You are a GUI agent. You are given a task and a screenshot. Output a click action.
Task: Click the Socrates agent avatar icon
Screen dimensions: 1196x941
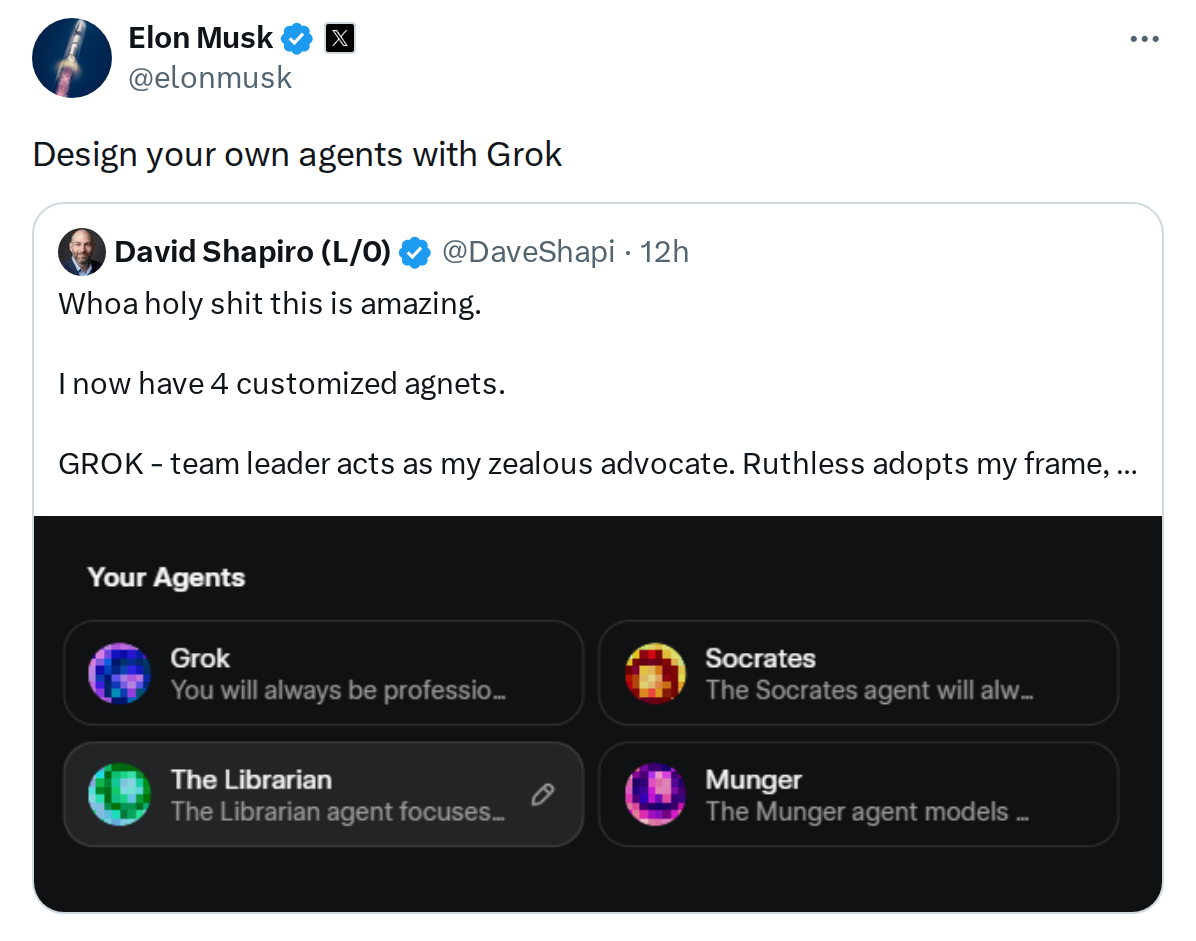coord(655,673)
